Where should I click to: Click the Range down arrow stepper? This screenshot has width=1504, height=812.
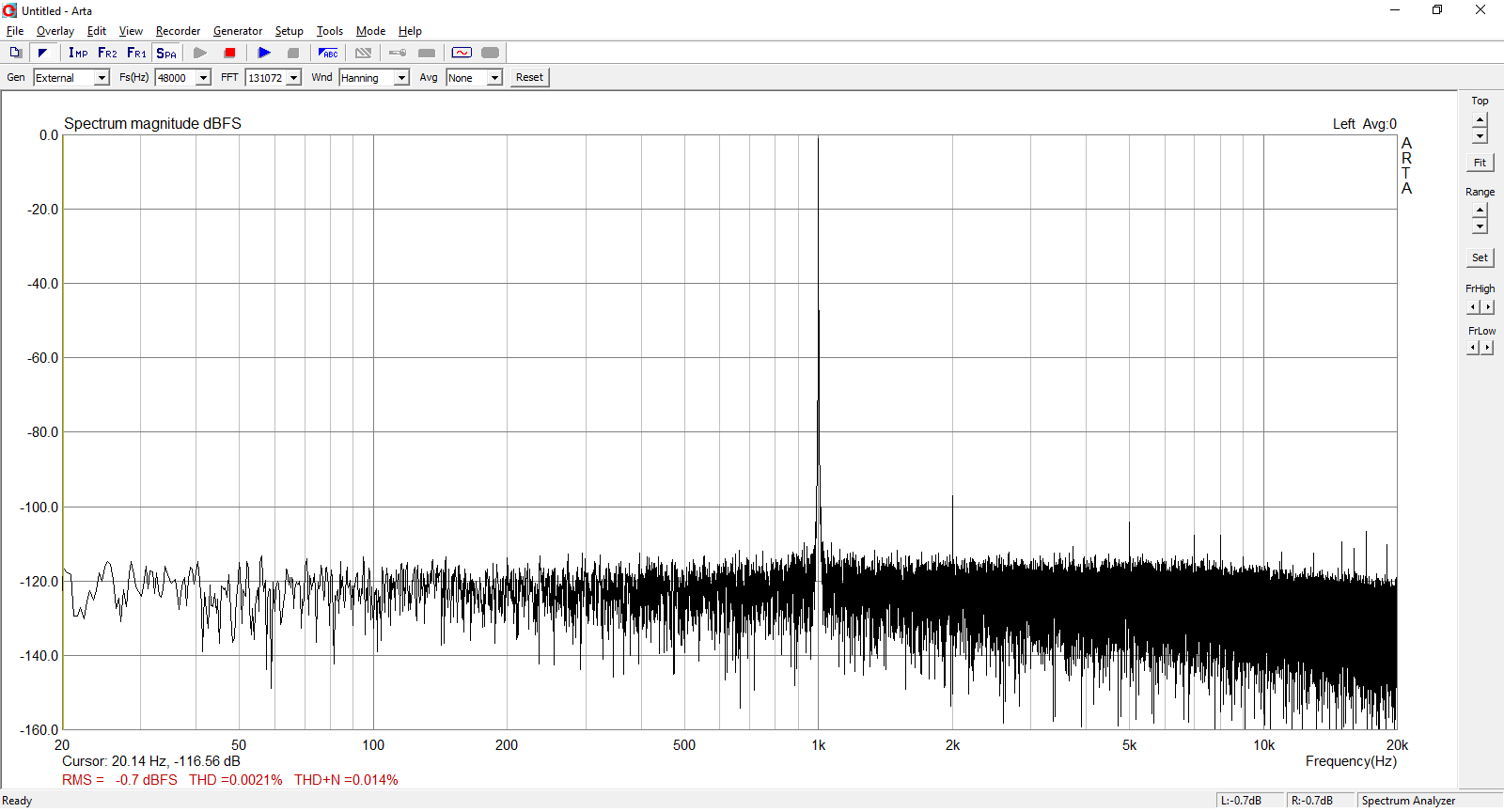tap(1480, 226)
